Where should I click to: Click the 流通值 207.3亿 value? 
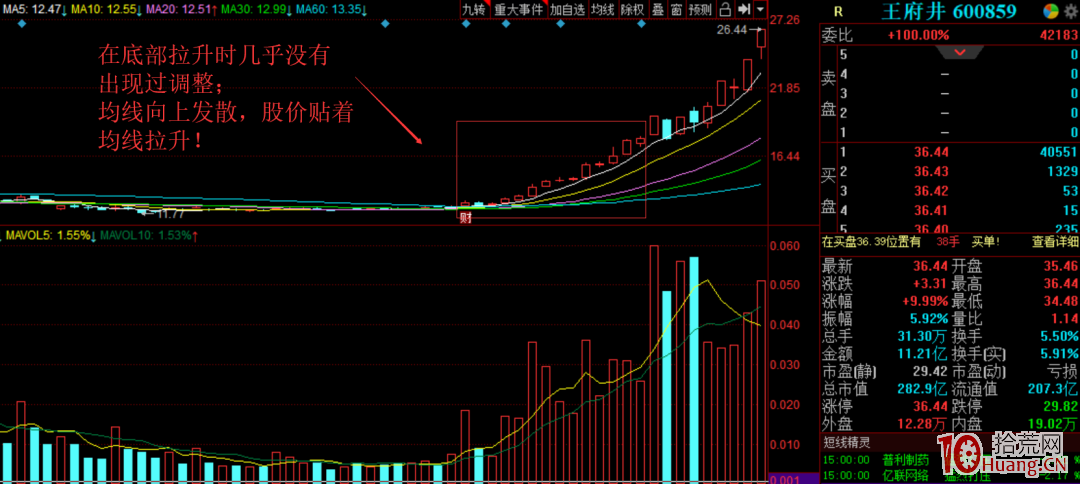(x=1053, y=389)
